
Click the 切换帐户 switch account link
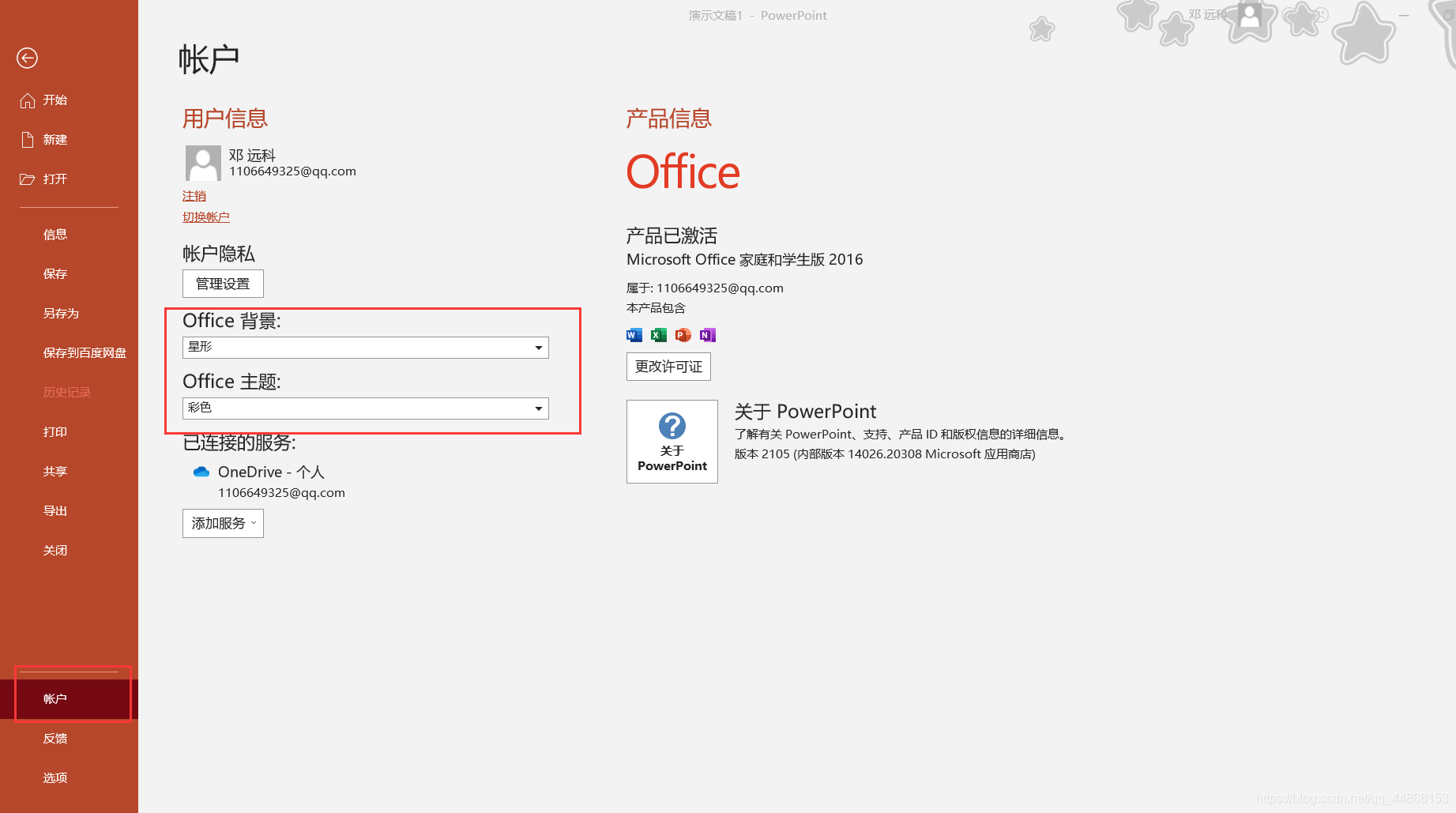(x=206, y=217)
